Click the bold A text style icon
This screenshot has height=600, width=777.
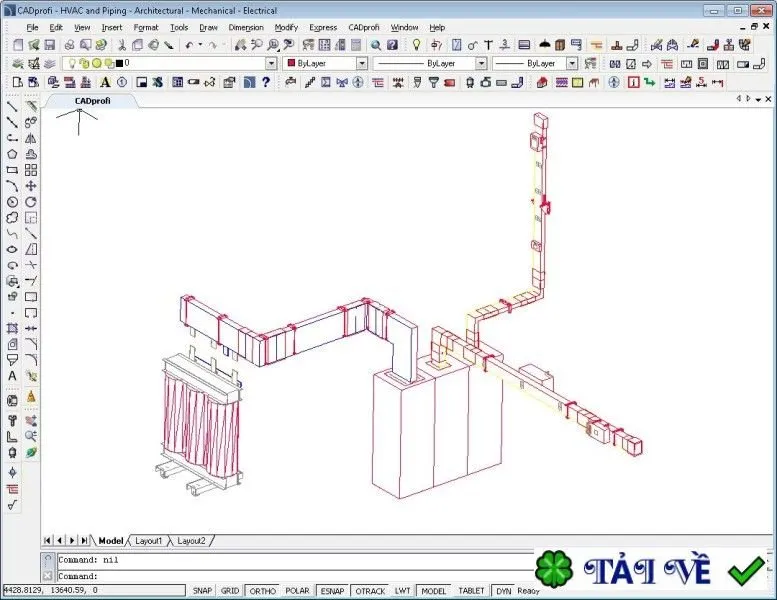[x=105, y=82]
